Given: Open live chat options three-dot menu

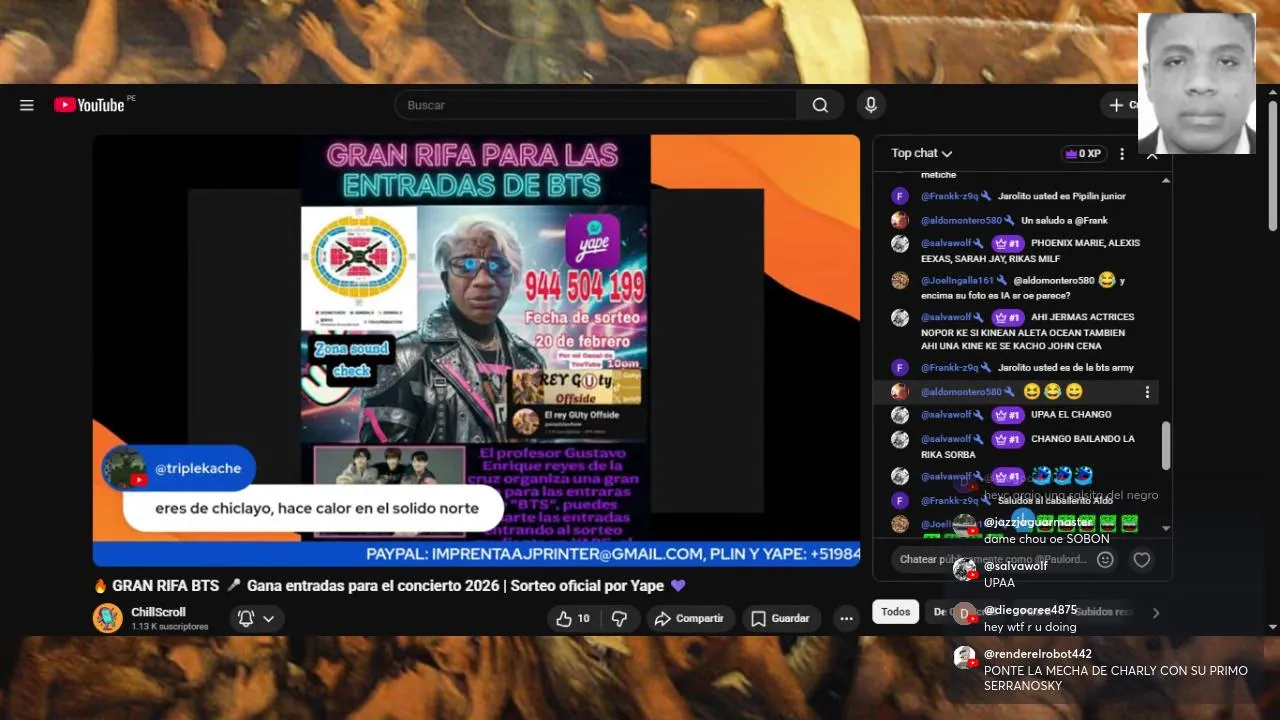Looking at the screenshot, I should pos(1122,154).
